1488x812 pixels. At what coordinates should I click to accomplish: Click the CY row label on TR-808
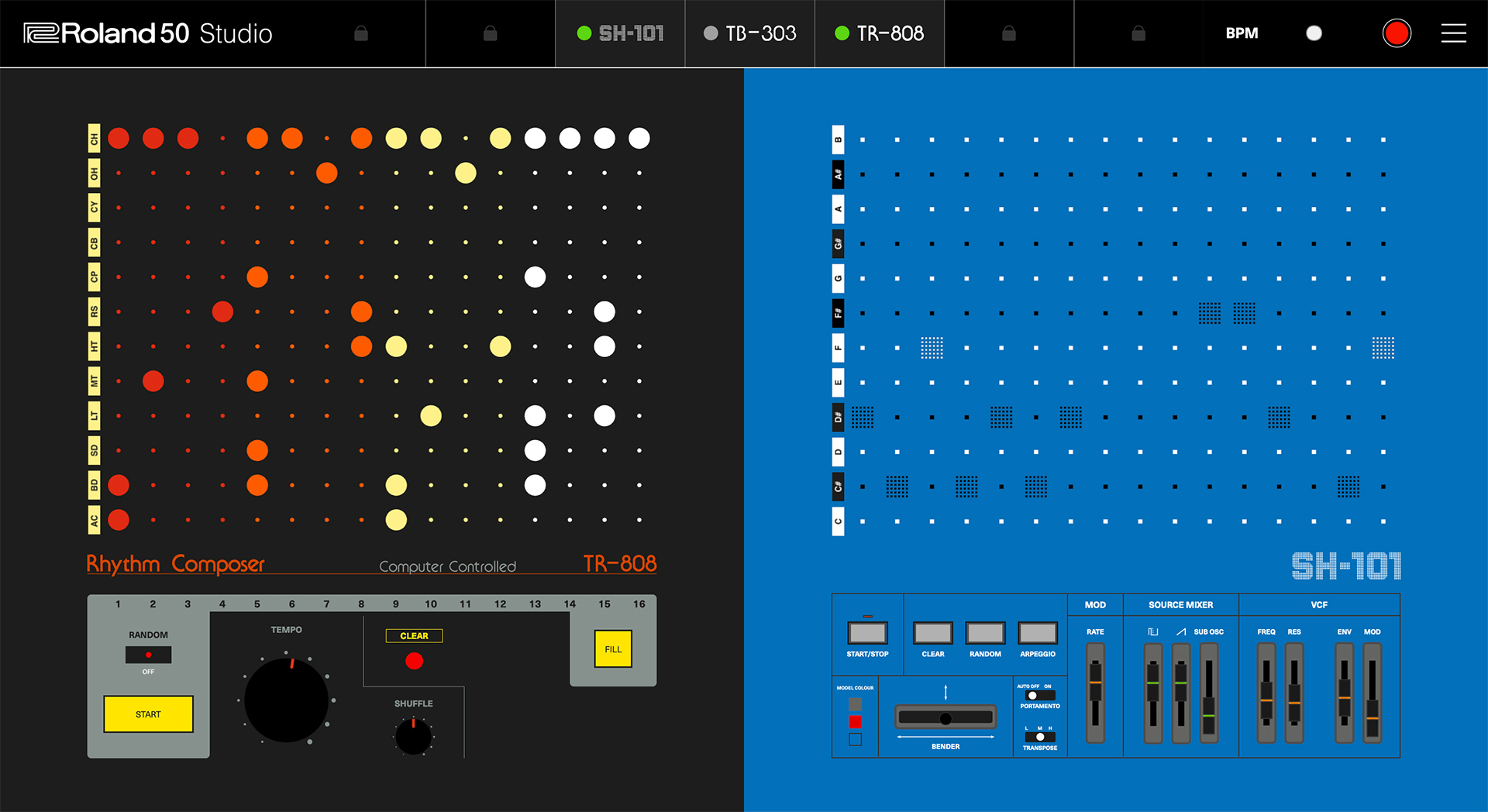tap(94, 208)
